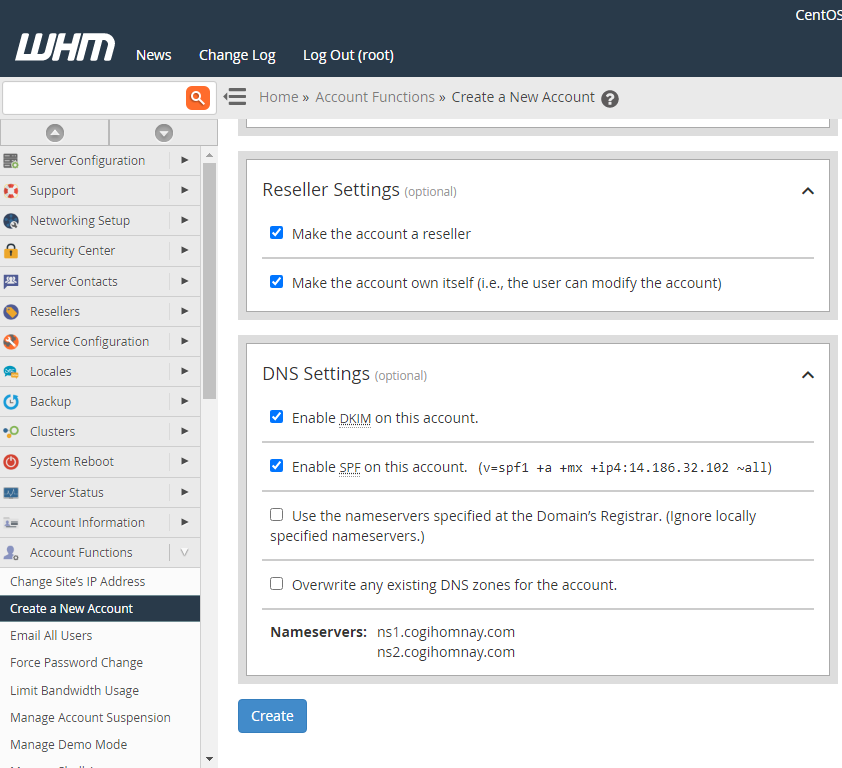Image resolution: width=842 pixels, height=768 pixels.
Task: Click the Security Center padlock icon
Action: click(x=11, y=251)
